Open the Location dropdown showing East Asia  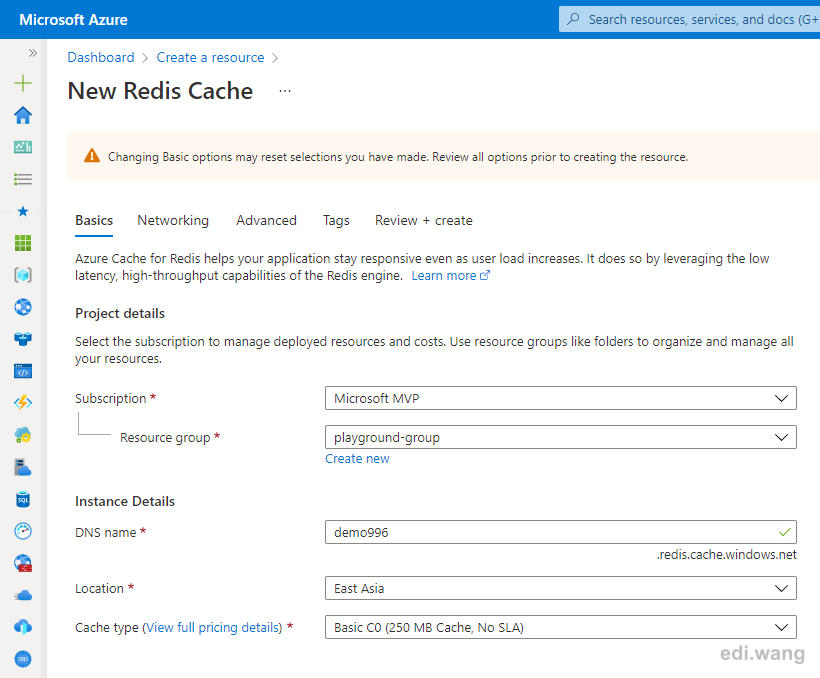click(561, 588)
